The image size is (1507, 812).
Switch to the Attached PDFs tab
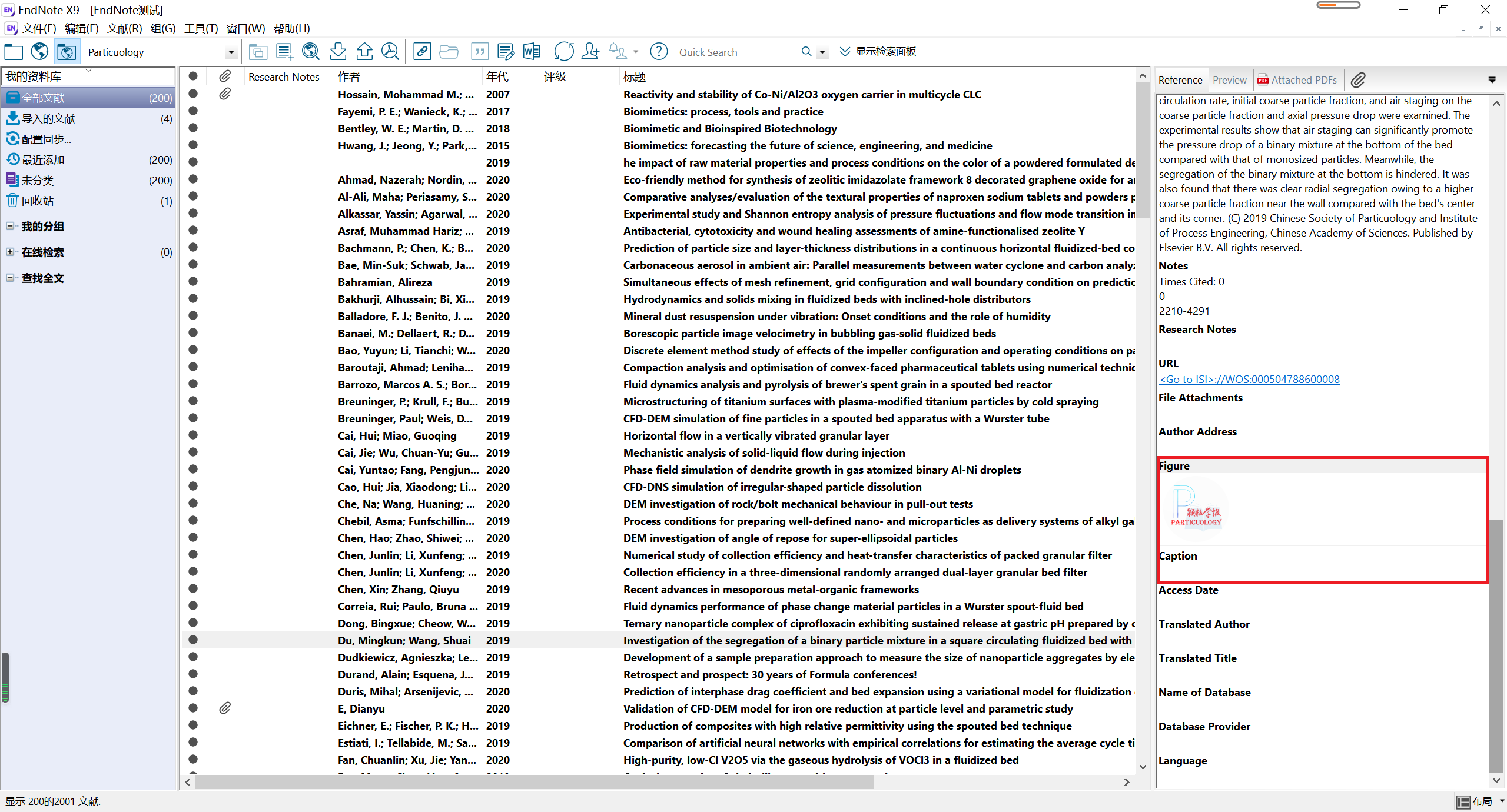(1297, 80)
